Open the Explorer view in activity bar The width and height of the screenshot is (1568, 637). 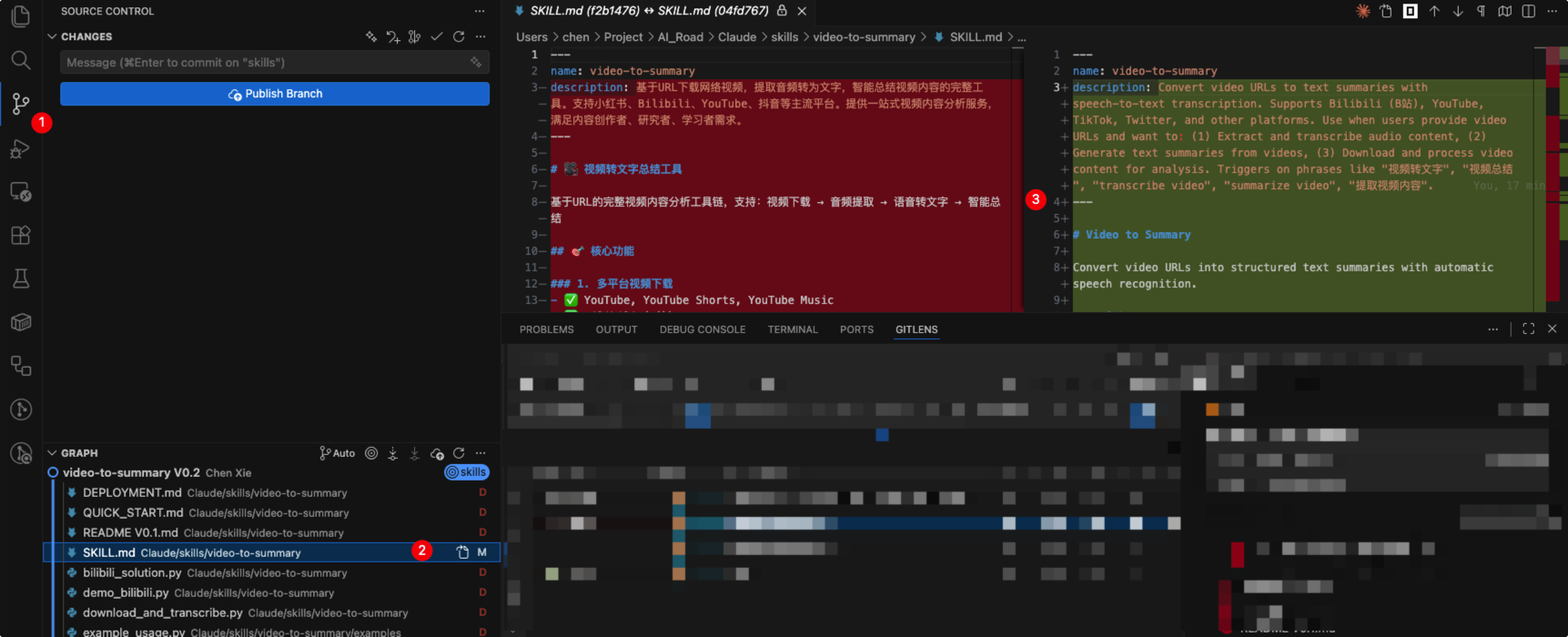click(20, 16)
